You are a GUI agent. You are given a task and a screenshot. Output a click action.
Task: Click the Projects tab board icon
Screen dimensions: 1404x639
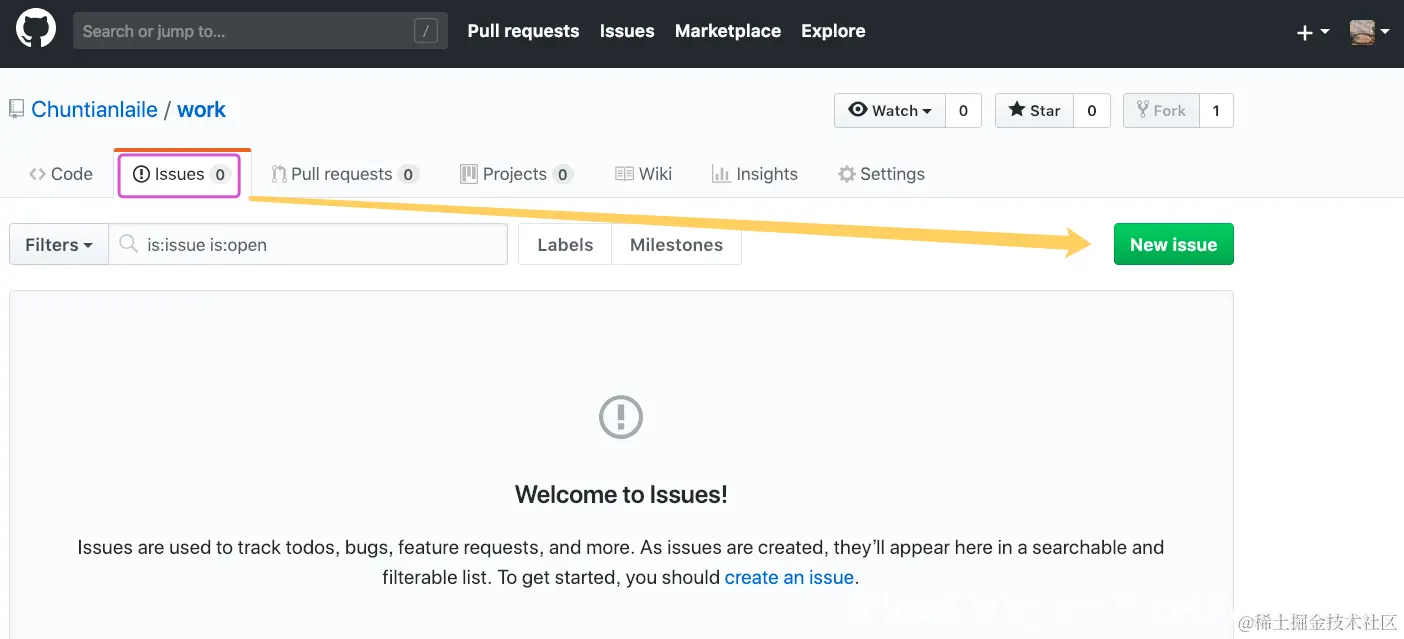pos(469,174)
